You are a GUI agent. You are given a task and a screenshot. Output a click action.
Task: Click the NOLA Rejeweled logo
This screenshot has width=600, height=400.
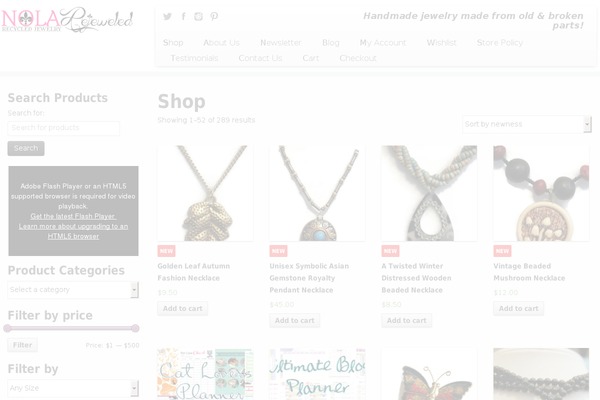coord(68,20)
